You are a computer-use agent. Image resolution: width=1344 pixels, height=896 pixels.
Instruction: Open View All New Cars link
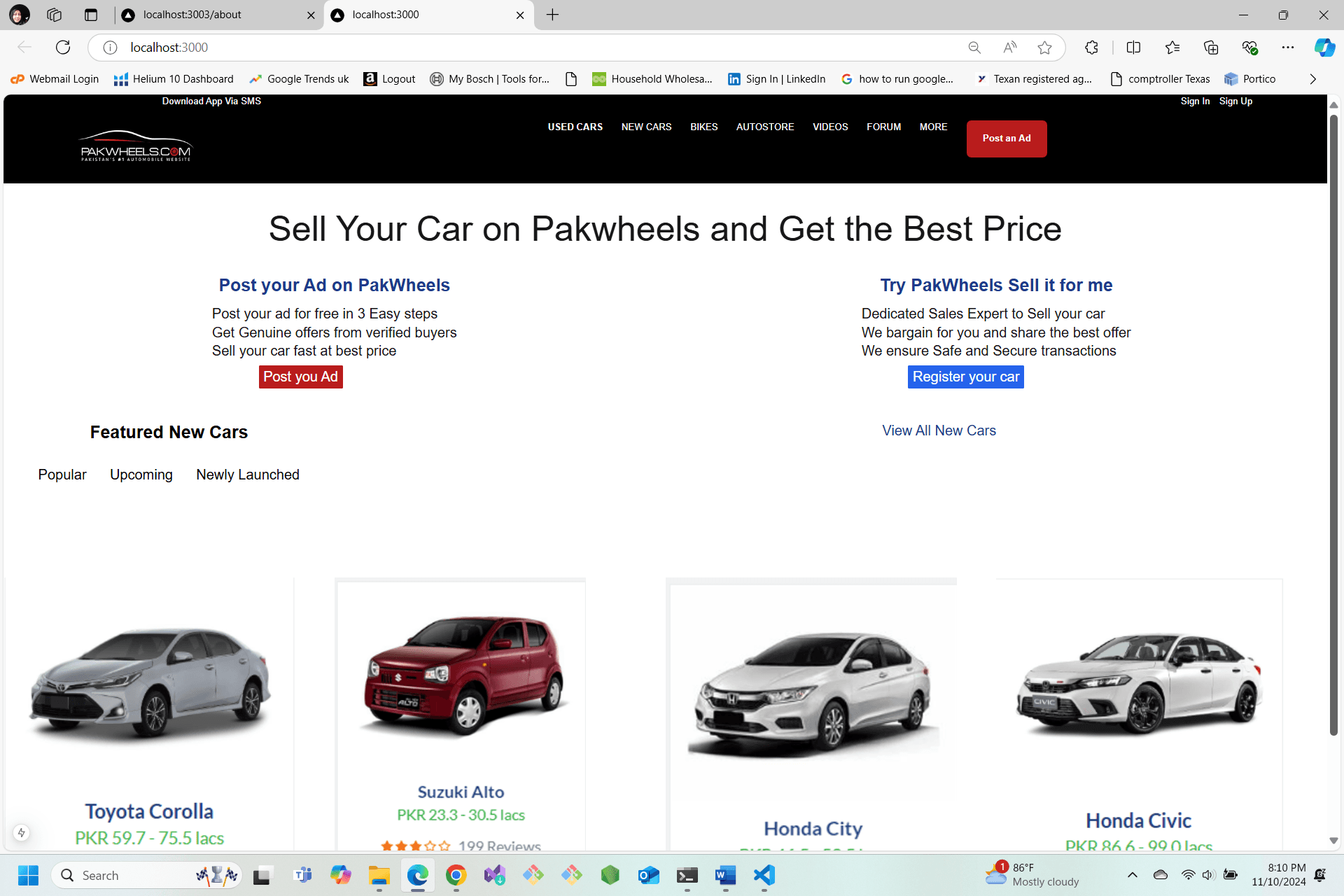point(939,430)
